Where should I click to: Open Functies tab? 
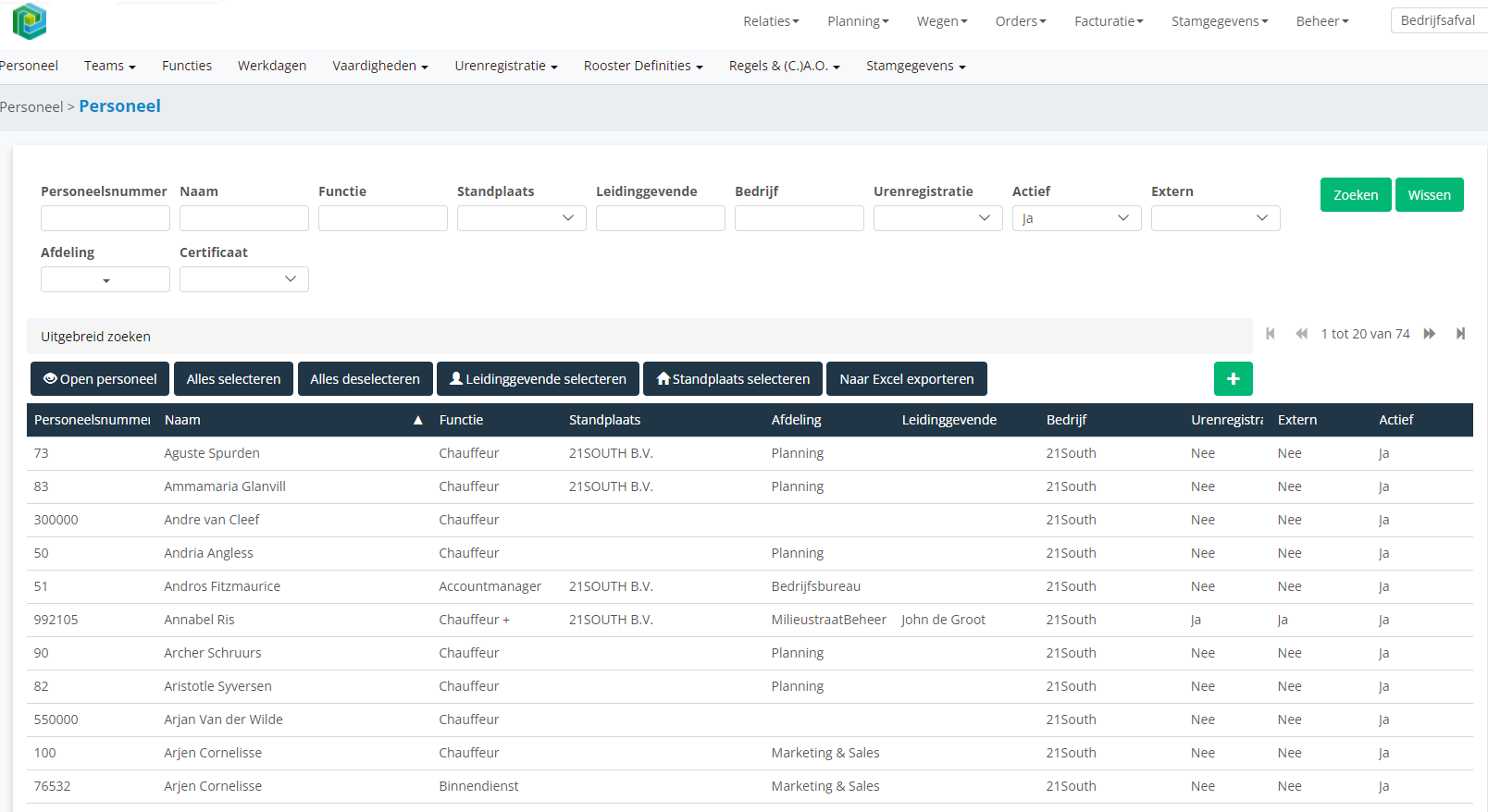click(x=187, y=66)
